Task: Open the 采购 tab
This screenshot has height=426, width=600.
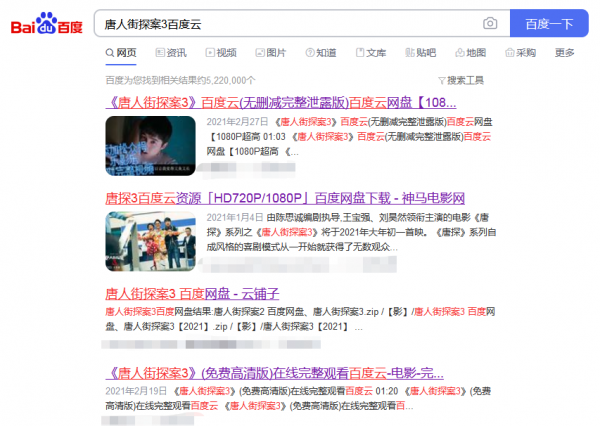Action: [x=520, y=52]
